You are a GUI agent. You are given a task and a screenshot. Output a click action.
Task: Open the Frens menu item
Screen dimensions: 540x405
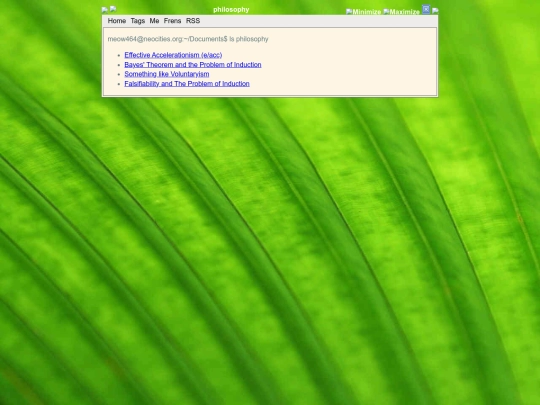pyautogui.click(x=173, y=21)
